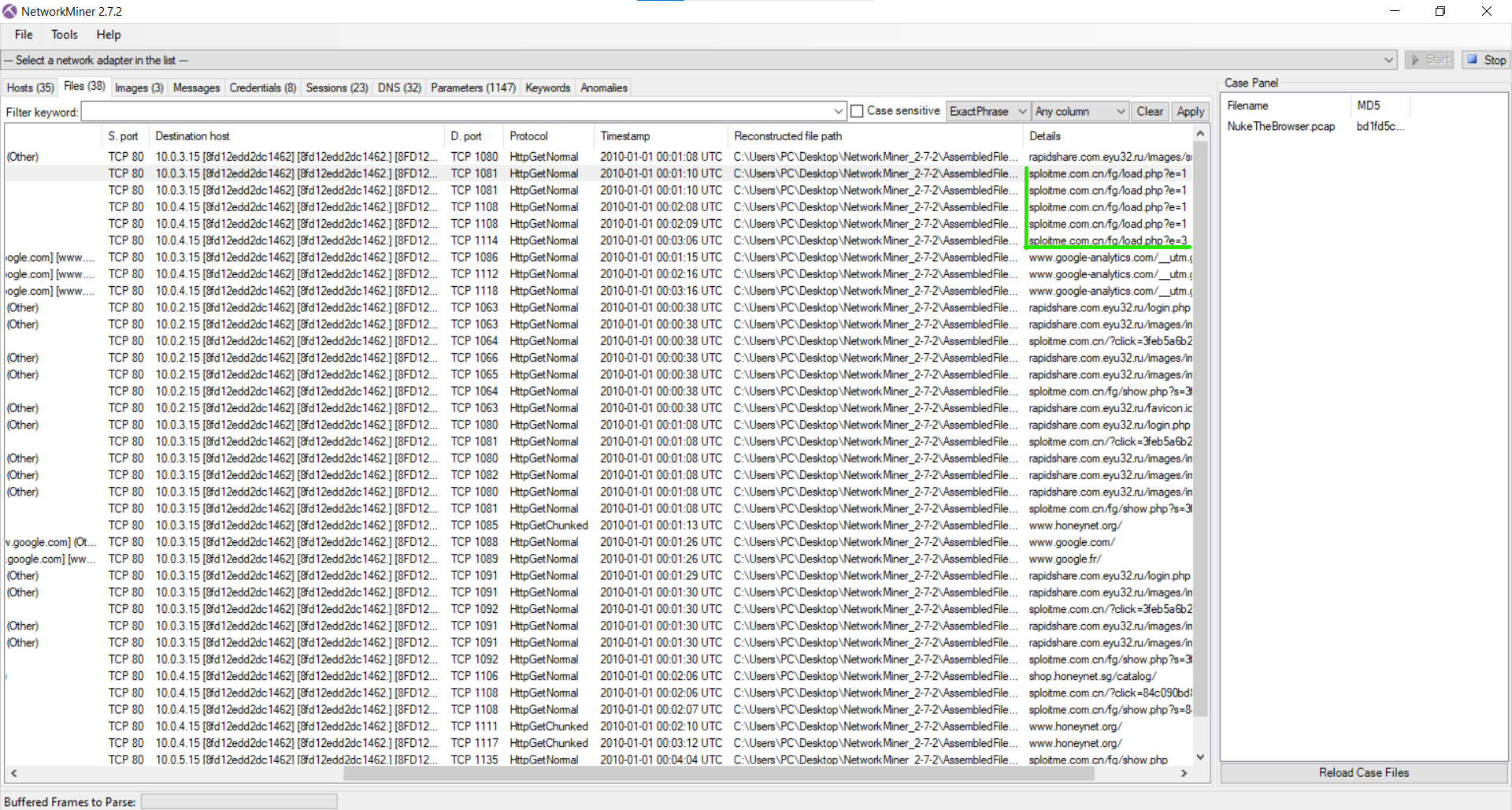Viewport: 1512px width, 810px height.
Task: Click the Reload Case Files button
Action: tap(1364, 773)
